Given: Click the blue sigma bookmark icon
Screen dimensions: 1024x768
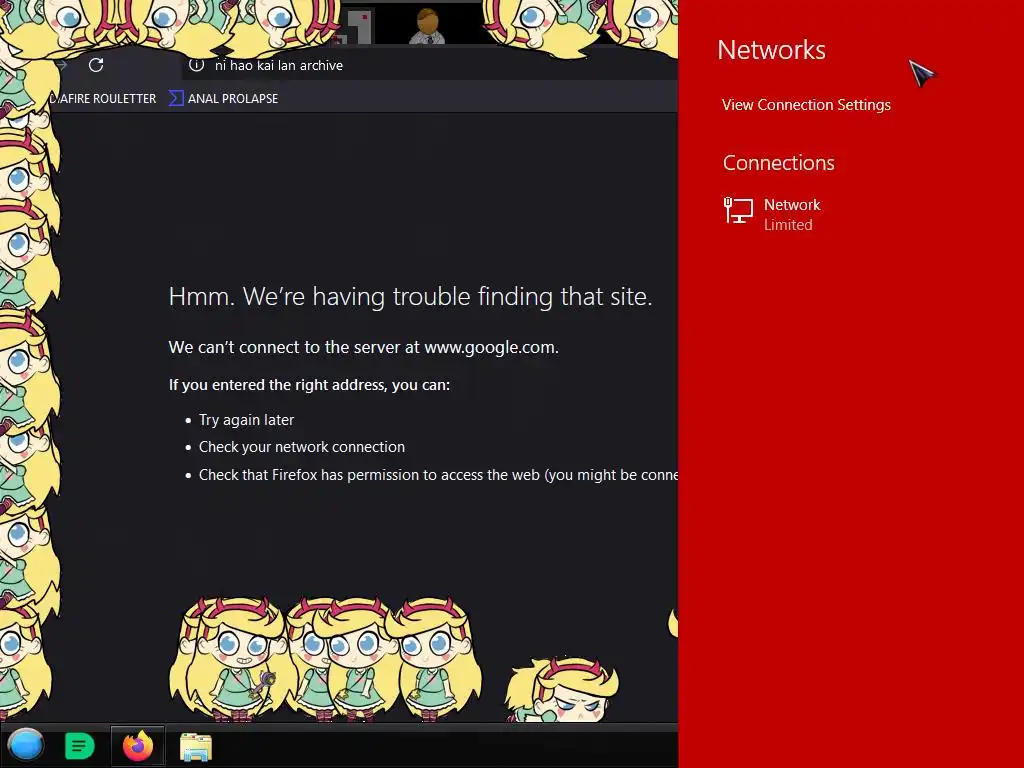Looking at the screenshot, I should coord(176,99).
